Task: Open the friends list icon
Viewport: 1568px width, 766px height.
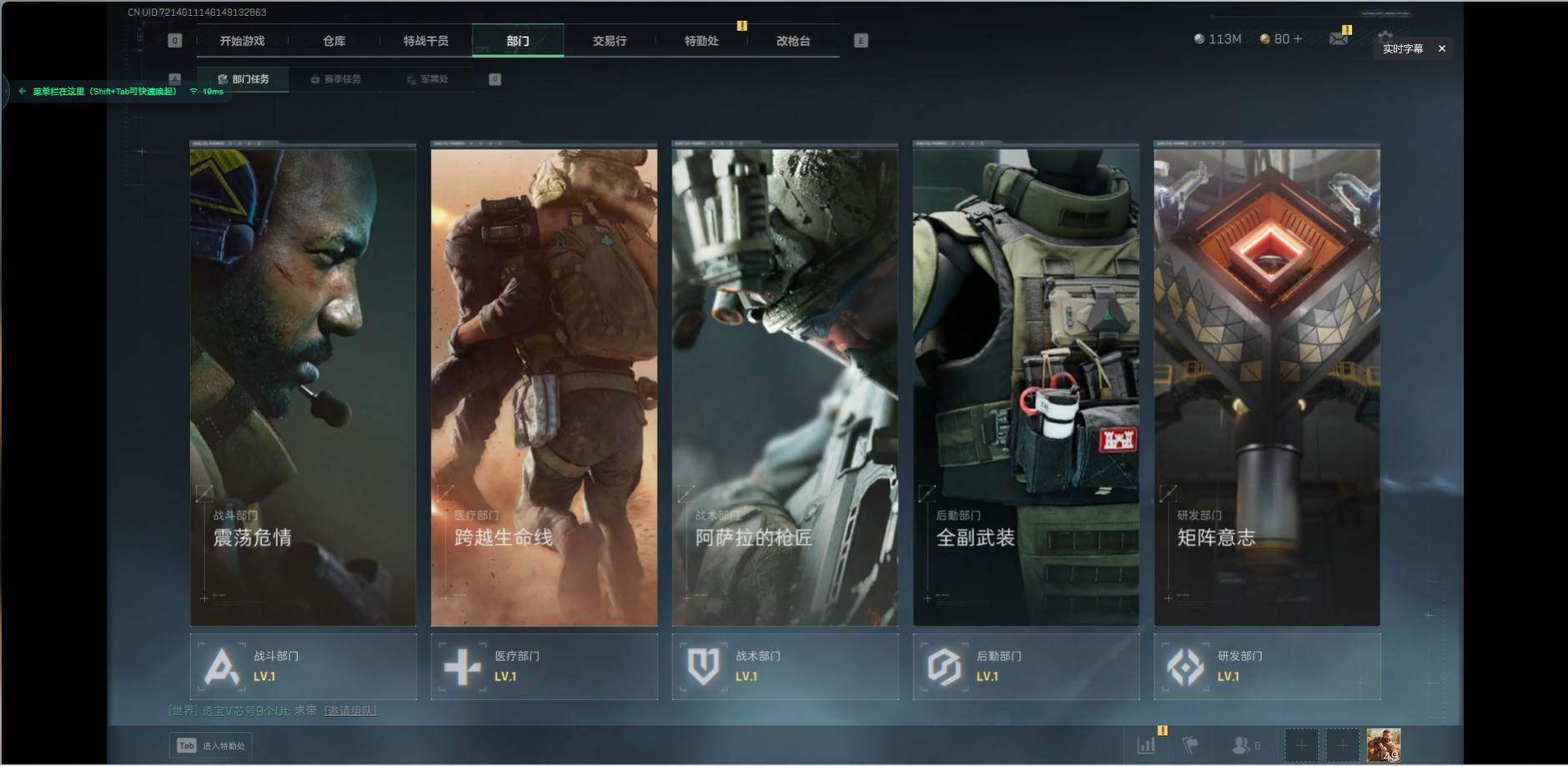Action: [x=1241, y=744]
